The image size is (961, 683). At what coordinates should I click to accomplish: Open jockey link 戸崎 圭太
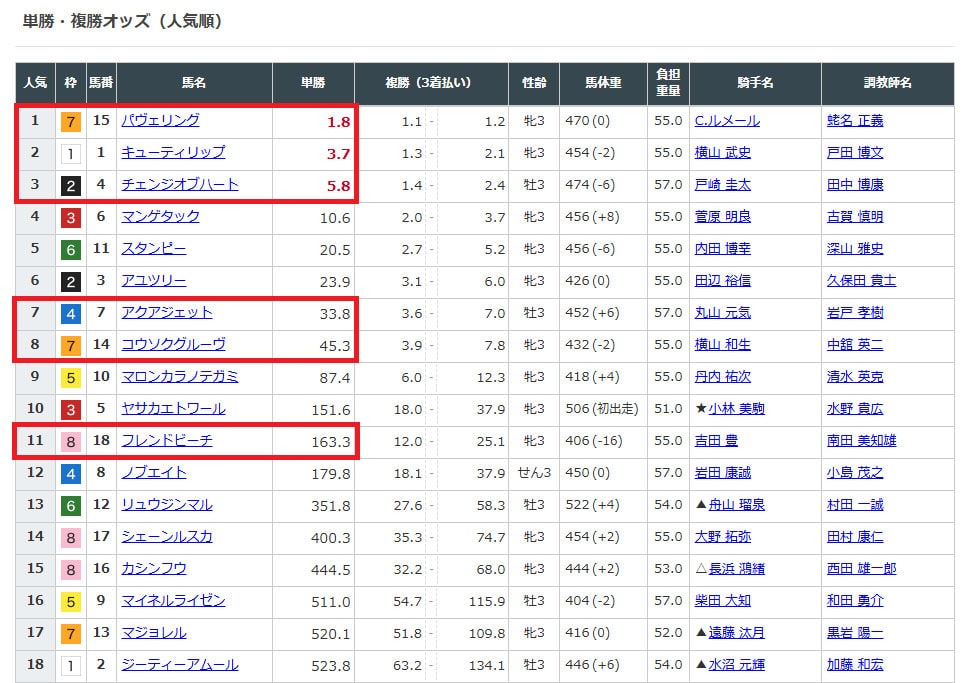coord(722,185)
